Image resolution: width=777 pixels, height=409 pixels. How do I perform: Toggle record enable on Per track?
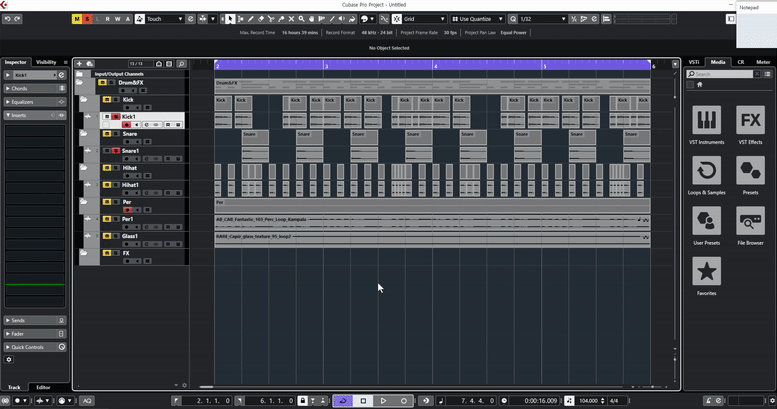point(127,210)
